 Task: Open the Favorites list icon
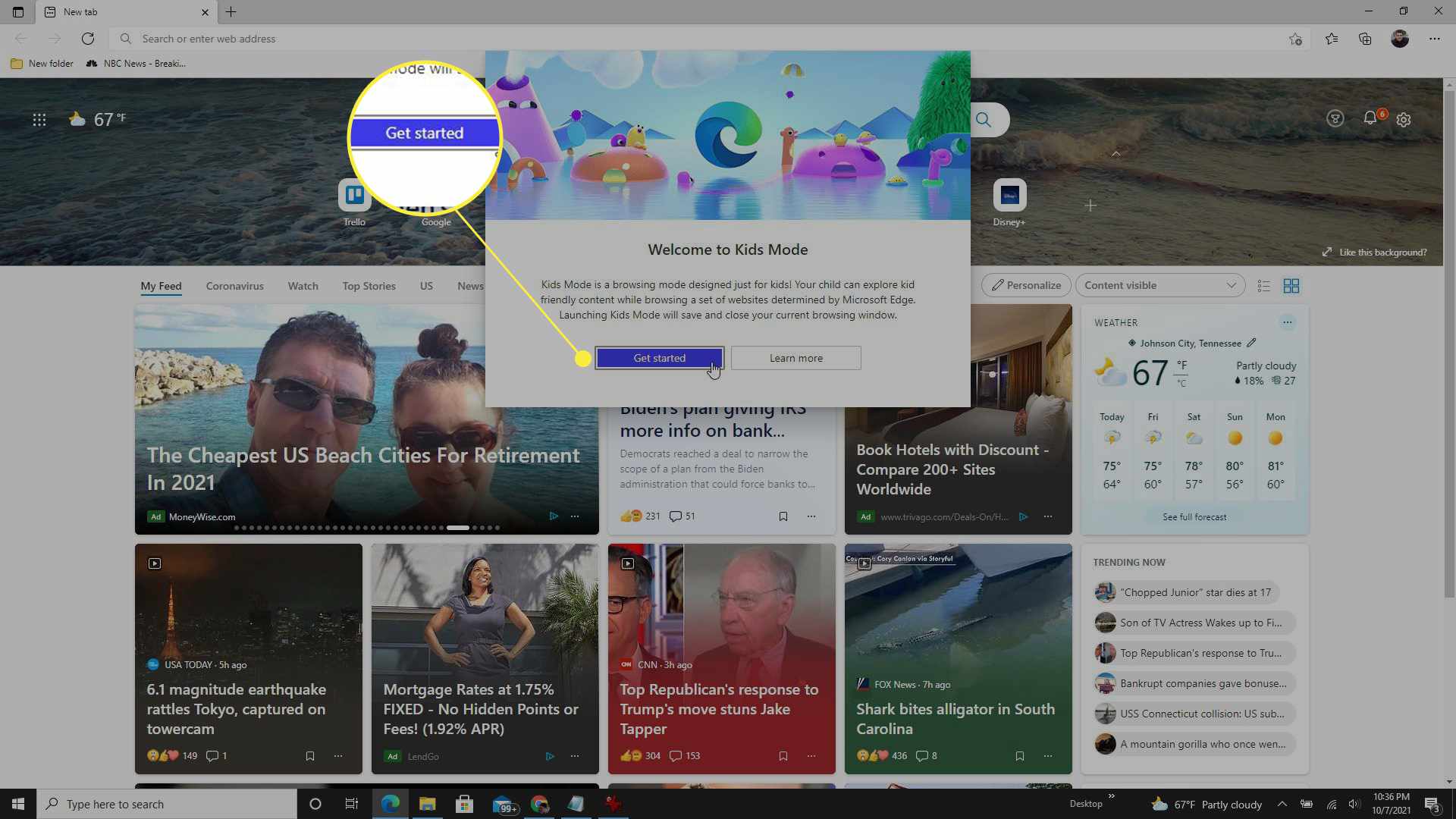[1332, 39]
